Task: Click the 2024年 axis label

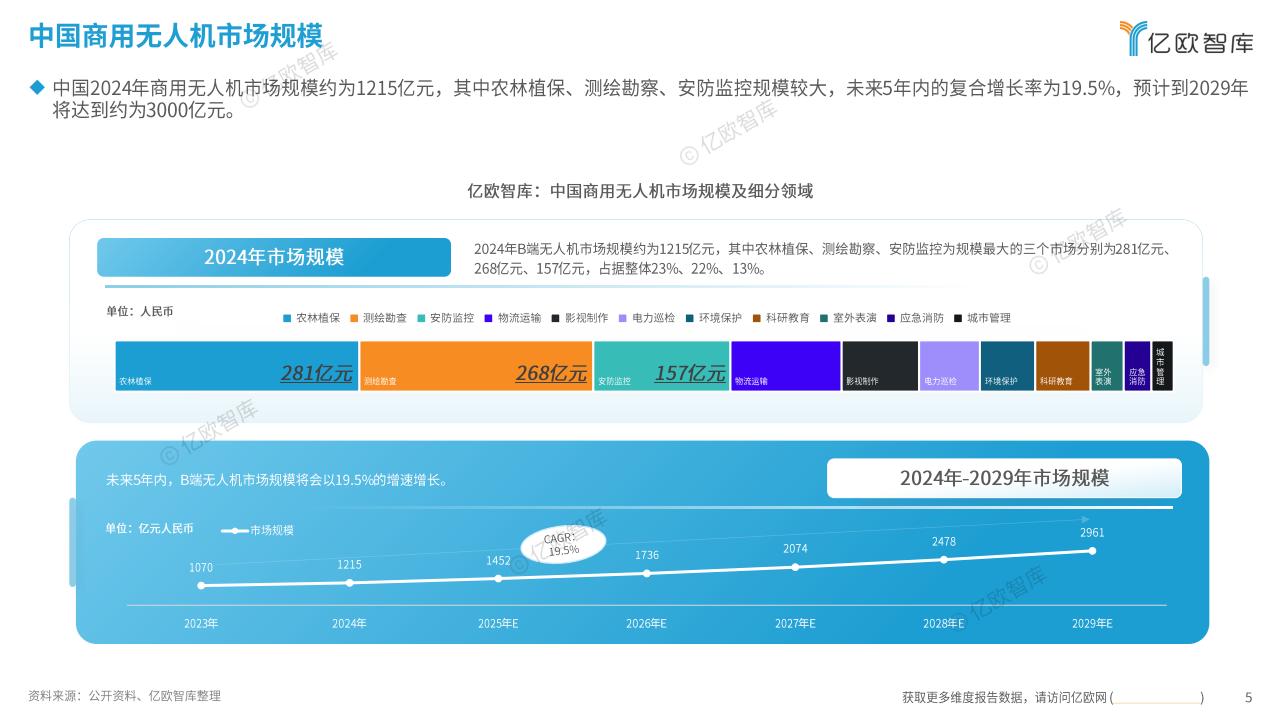Action: pyautogui.click(x=349, y=624)
